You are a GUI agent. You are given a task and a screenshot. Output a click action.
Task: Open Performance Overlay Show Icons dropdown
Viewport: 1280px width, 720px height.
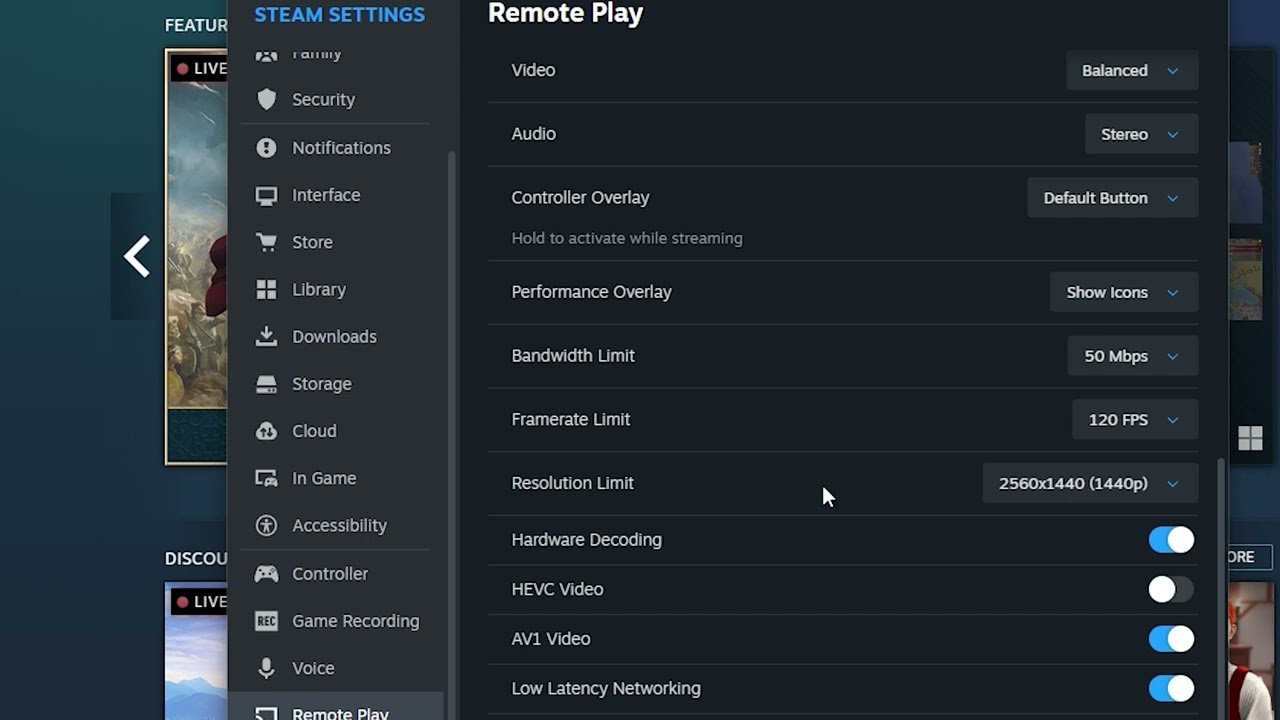[x=1123, y=292]
